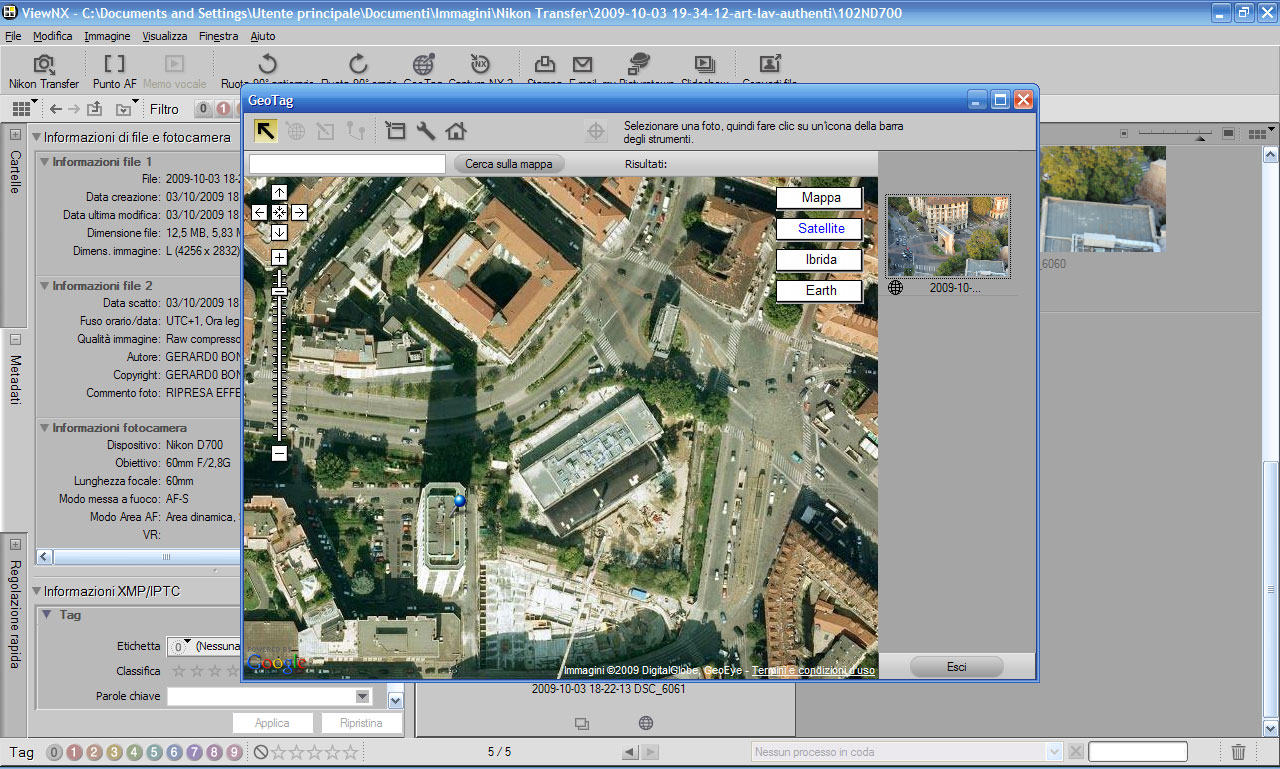This screenshot has width=1280, height=769.
Task: Pan the map right with the right arrow
Action: [x=299, y=212]
